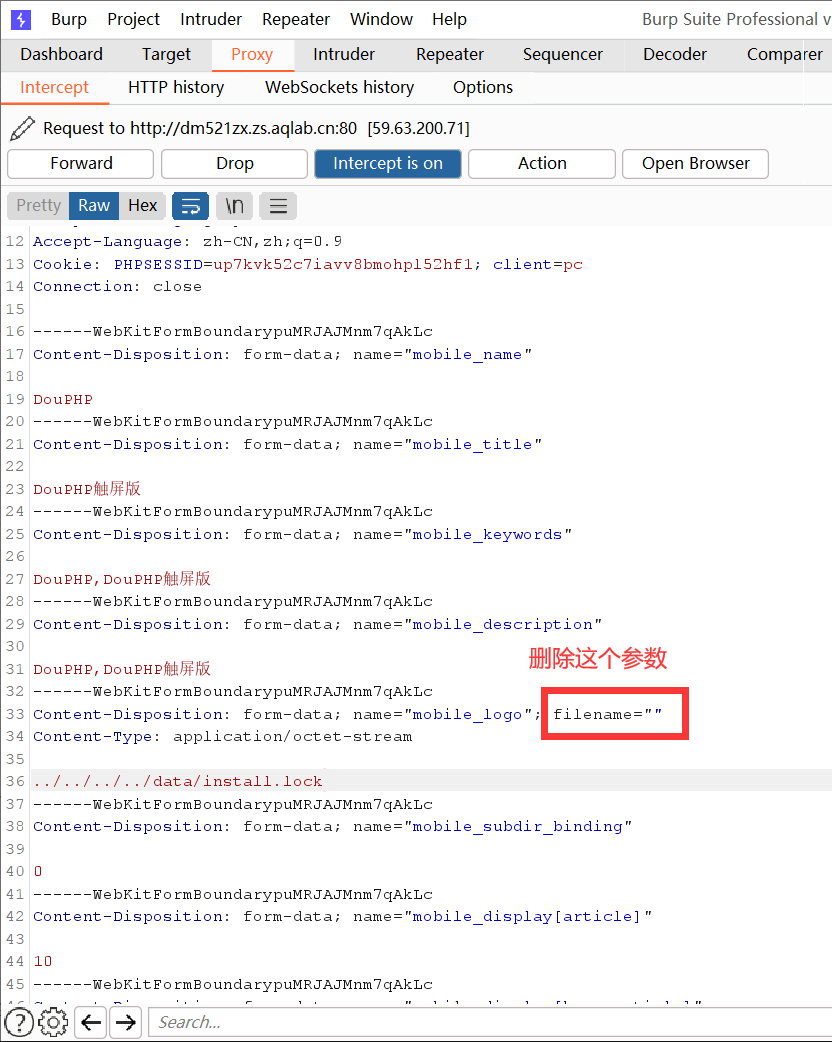The width and height of the screenshot is (832, 1042).
Task: Open the Action dropdown button
Action: pos(542,163)
